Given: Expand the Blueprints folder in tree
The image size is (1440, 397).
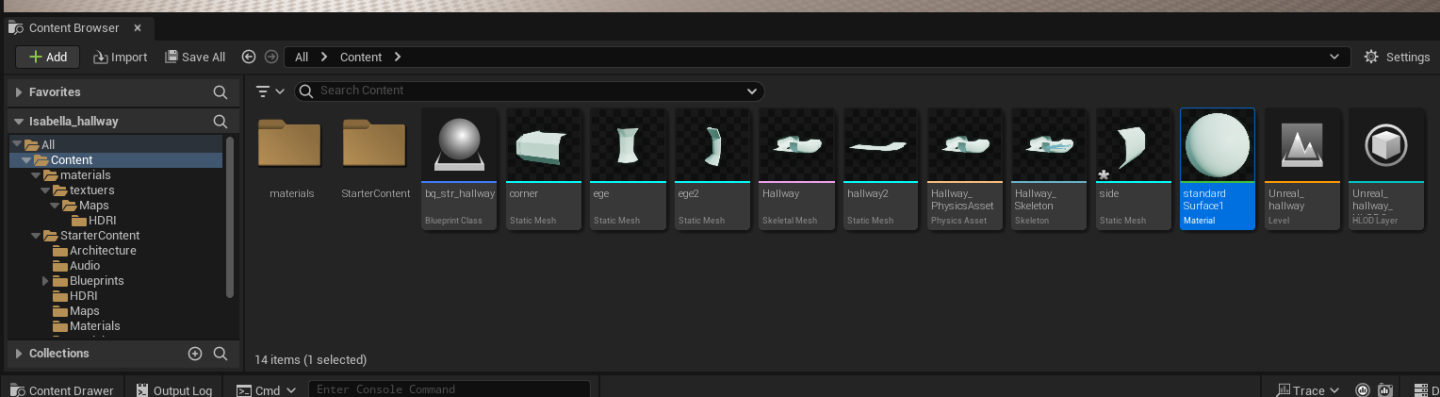Looking at the screenshot, I should (45, 281).
